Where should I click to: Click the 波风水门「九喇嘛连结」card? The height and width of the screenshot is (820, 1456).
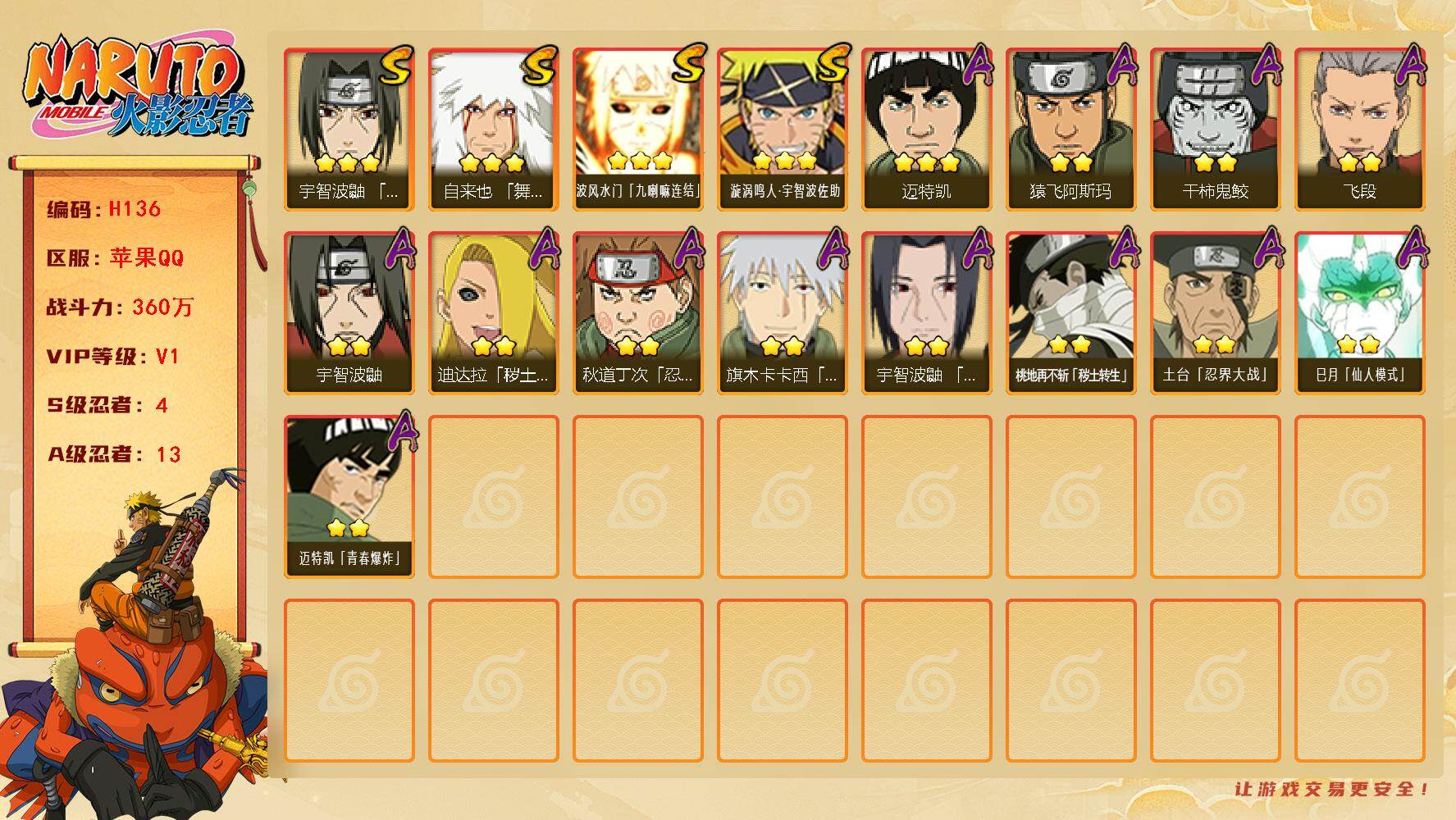(637, 130)
